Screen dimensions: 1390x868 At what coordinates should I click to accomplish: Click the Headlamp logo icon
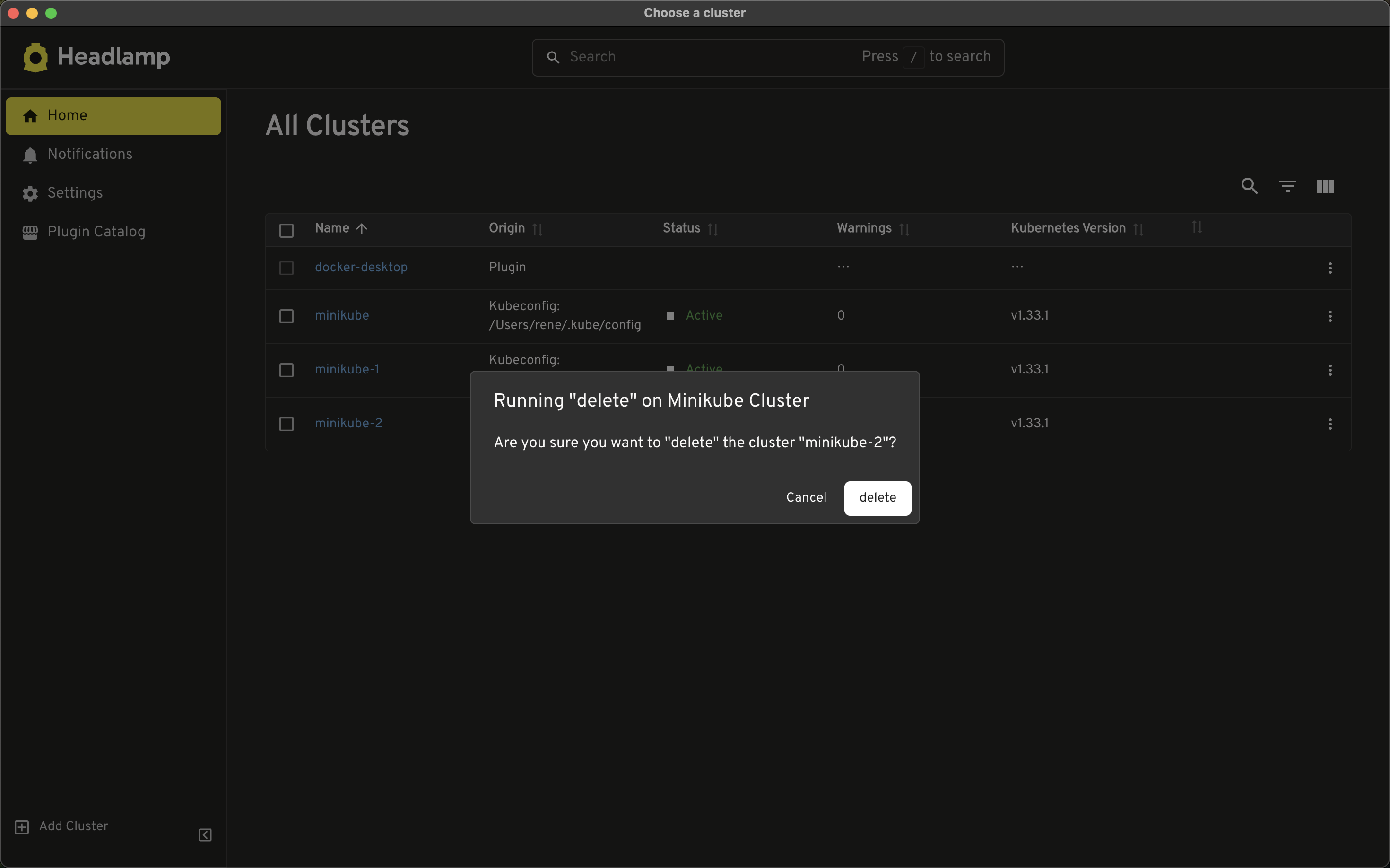35,57
